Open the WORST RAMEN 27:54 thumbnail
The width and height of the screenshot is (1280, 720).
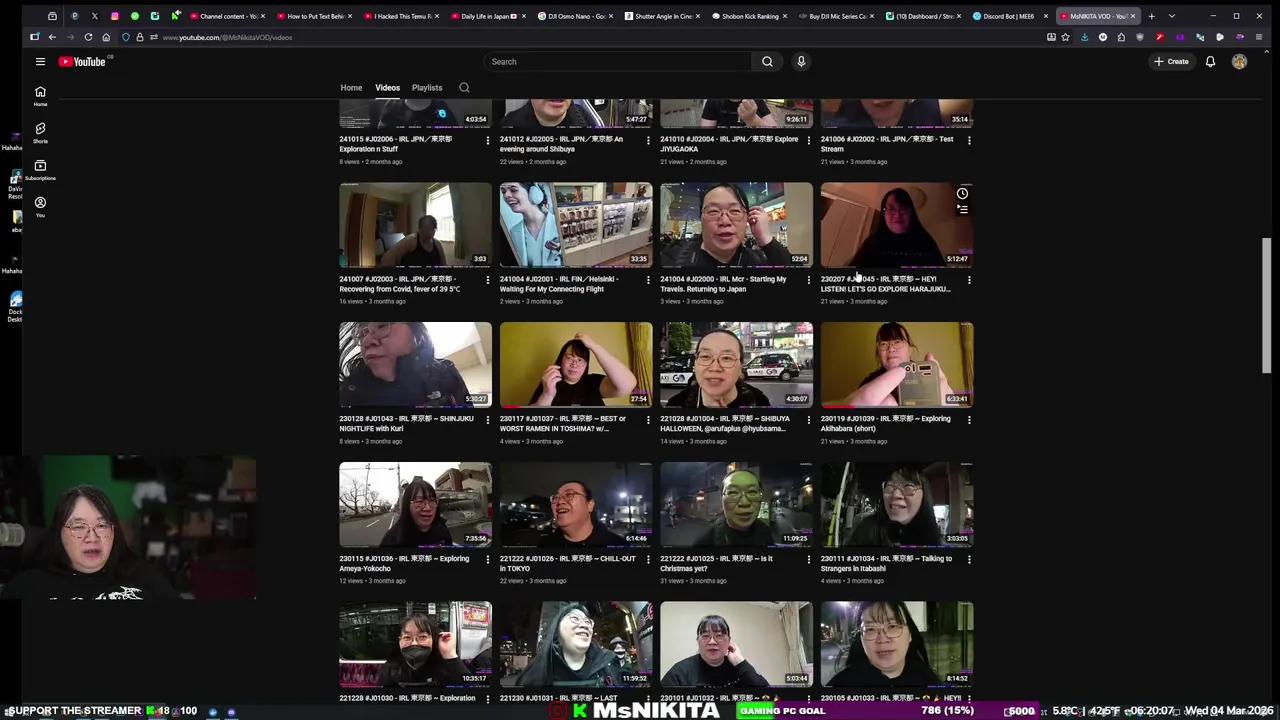tap(576, 365)
